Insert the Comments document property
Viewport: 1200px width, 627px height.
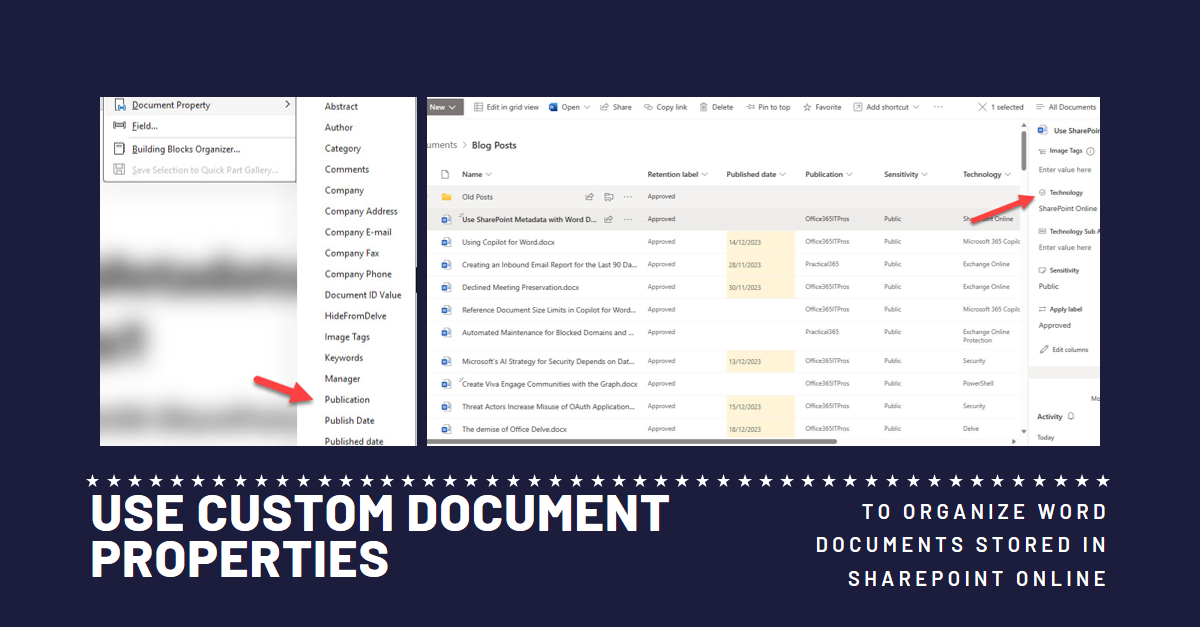(x=347, y=170)
